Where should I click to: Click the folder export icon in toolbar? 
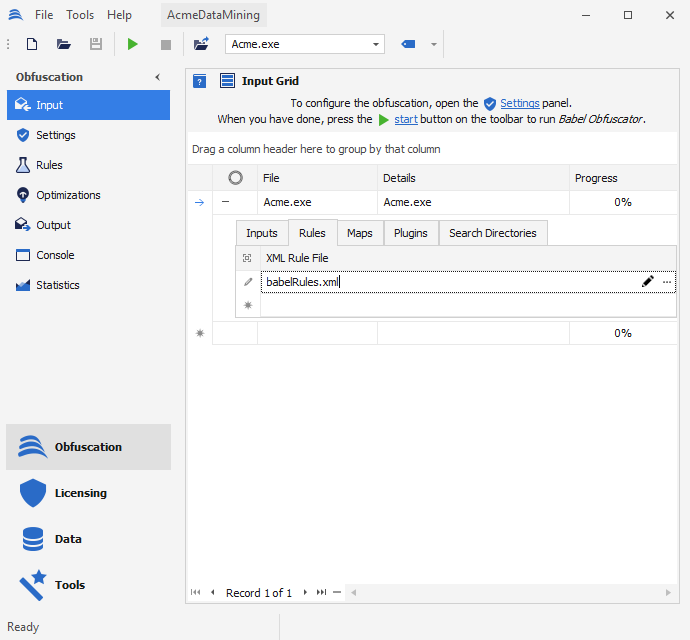click(201, 44)
